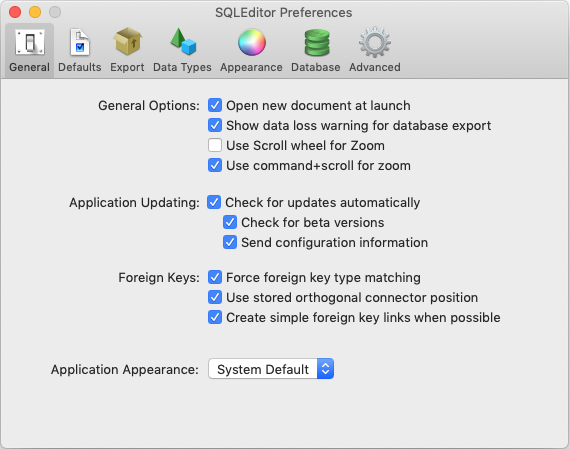The image size is (570, 449).
Task: Switch to the Export tab label
Action: [127, 67]
